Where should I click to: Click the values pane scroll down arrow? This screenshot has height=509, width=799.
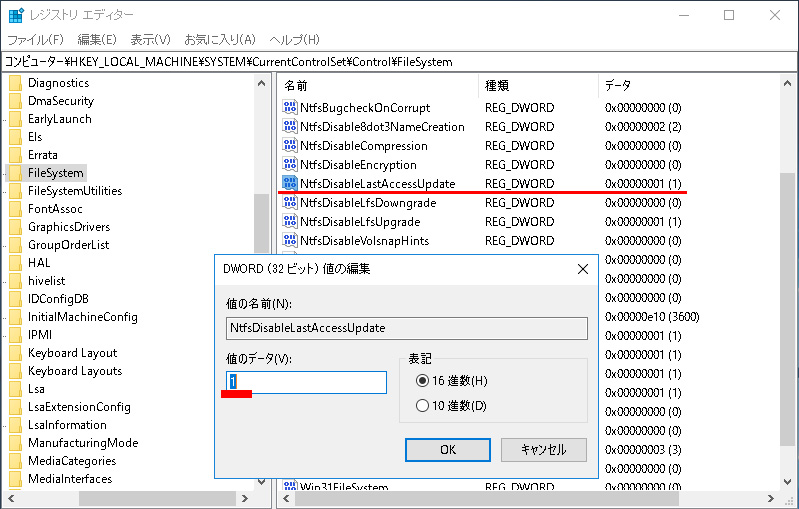point(787,481)
